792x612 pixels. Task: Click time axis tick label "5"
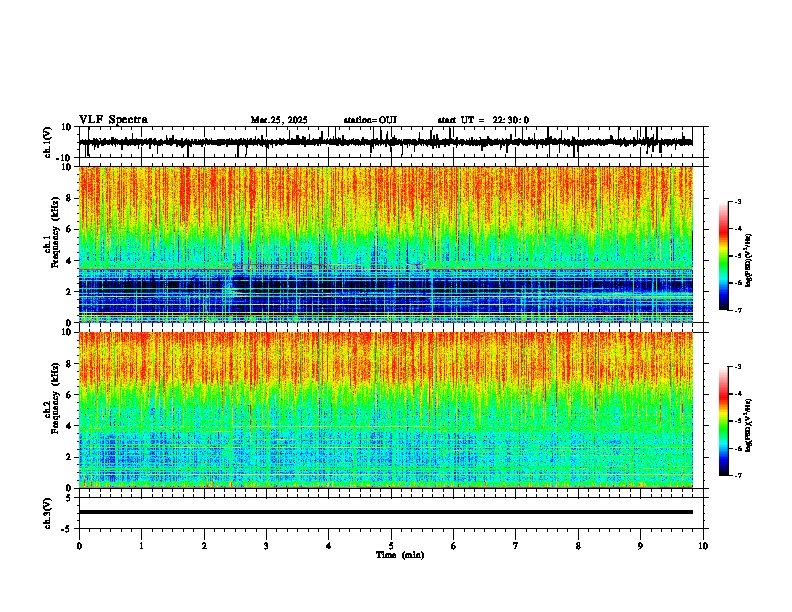(391, 546)
